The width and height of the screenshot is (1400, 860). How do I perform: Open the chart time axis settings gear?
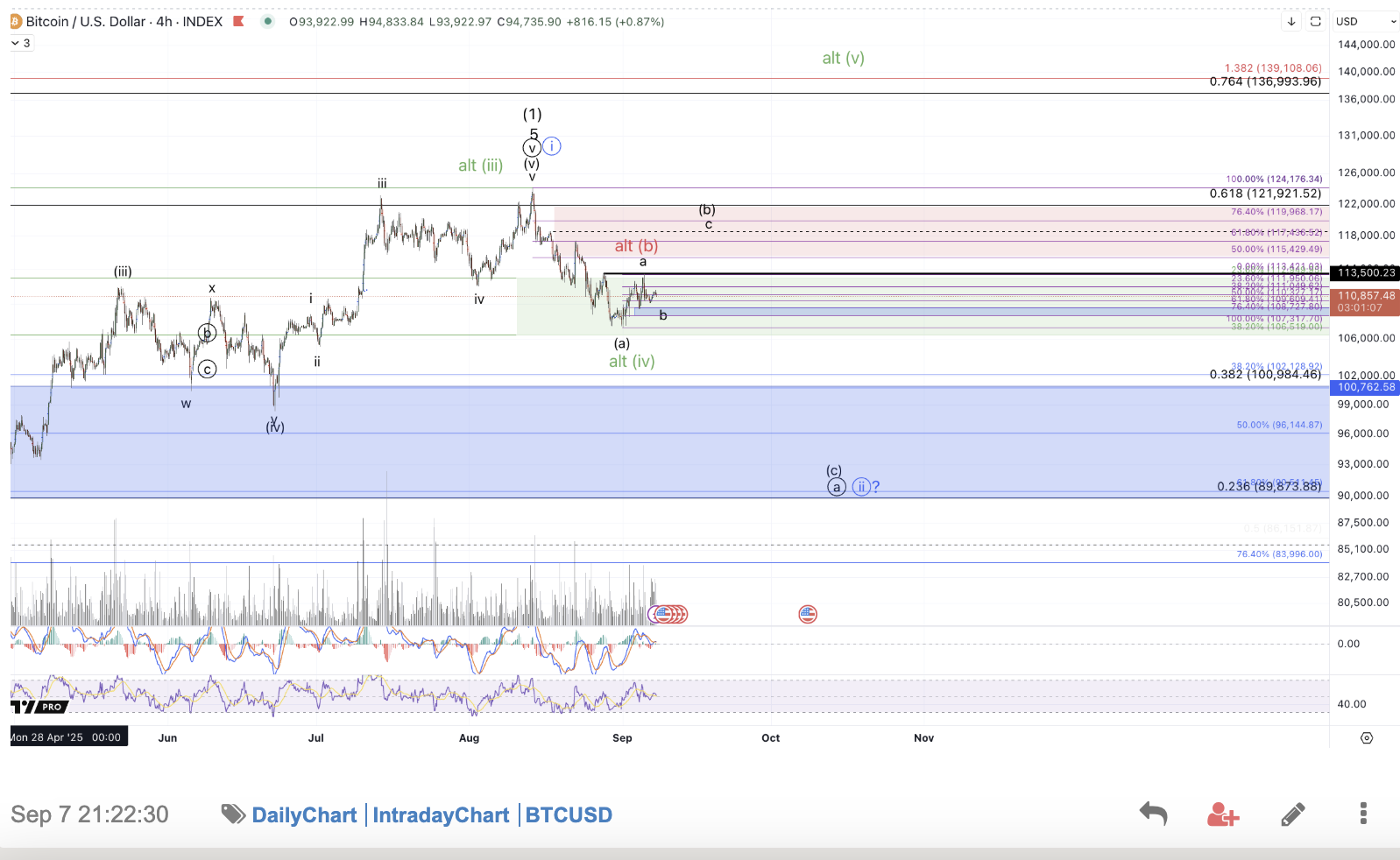click(x=1366, y=738)
